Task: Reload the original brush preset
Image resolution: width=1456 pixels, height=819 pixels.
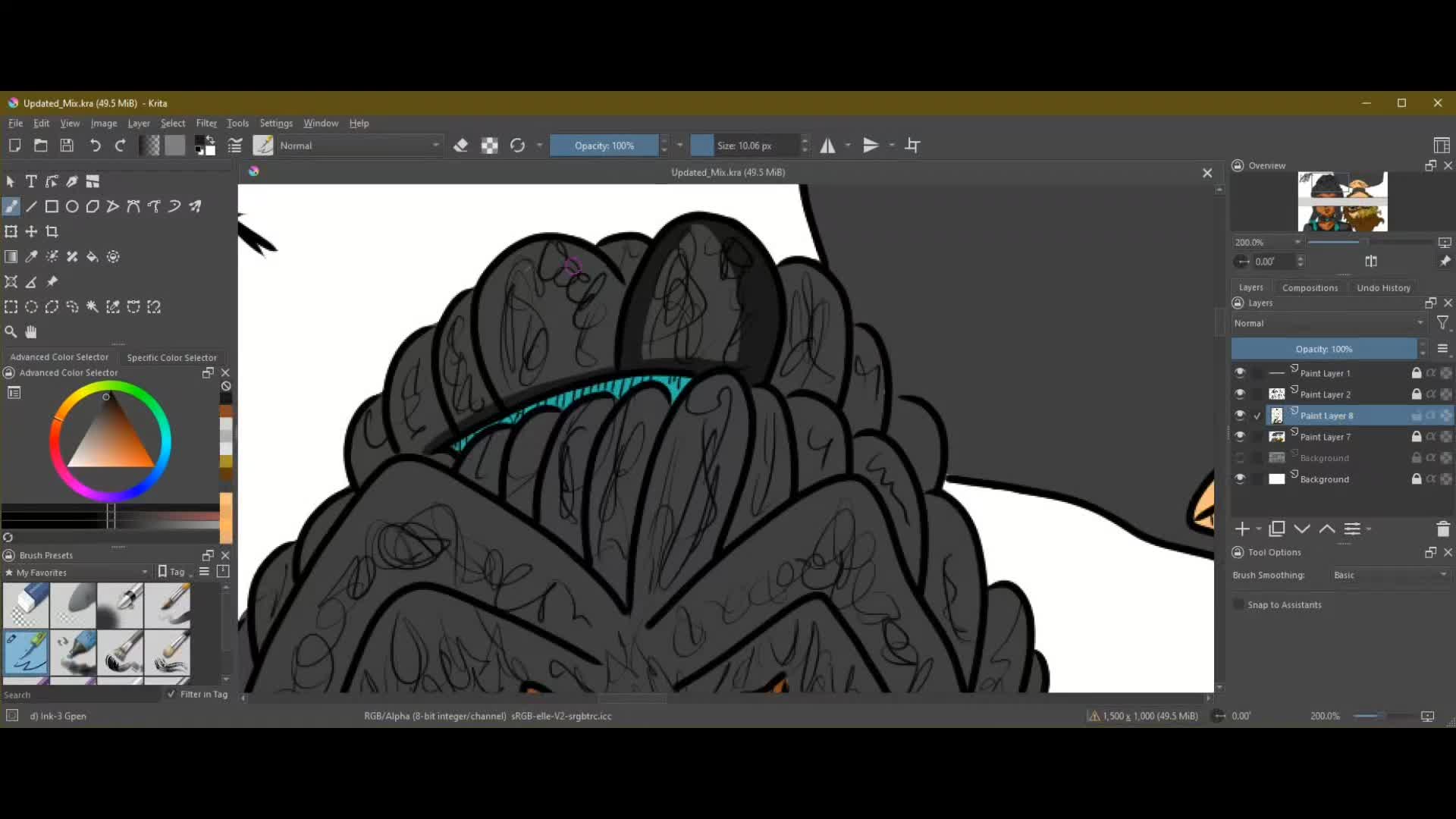Action: 517,146
